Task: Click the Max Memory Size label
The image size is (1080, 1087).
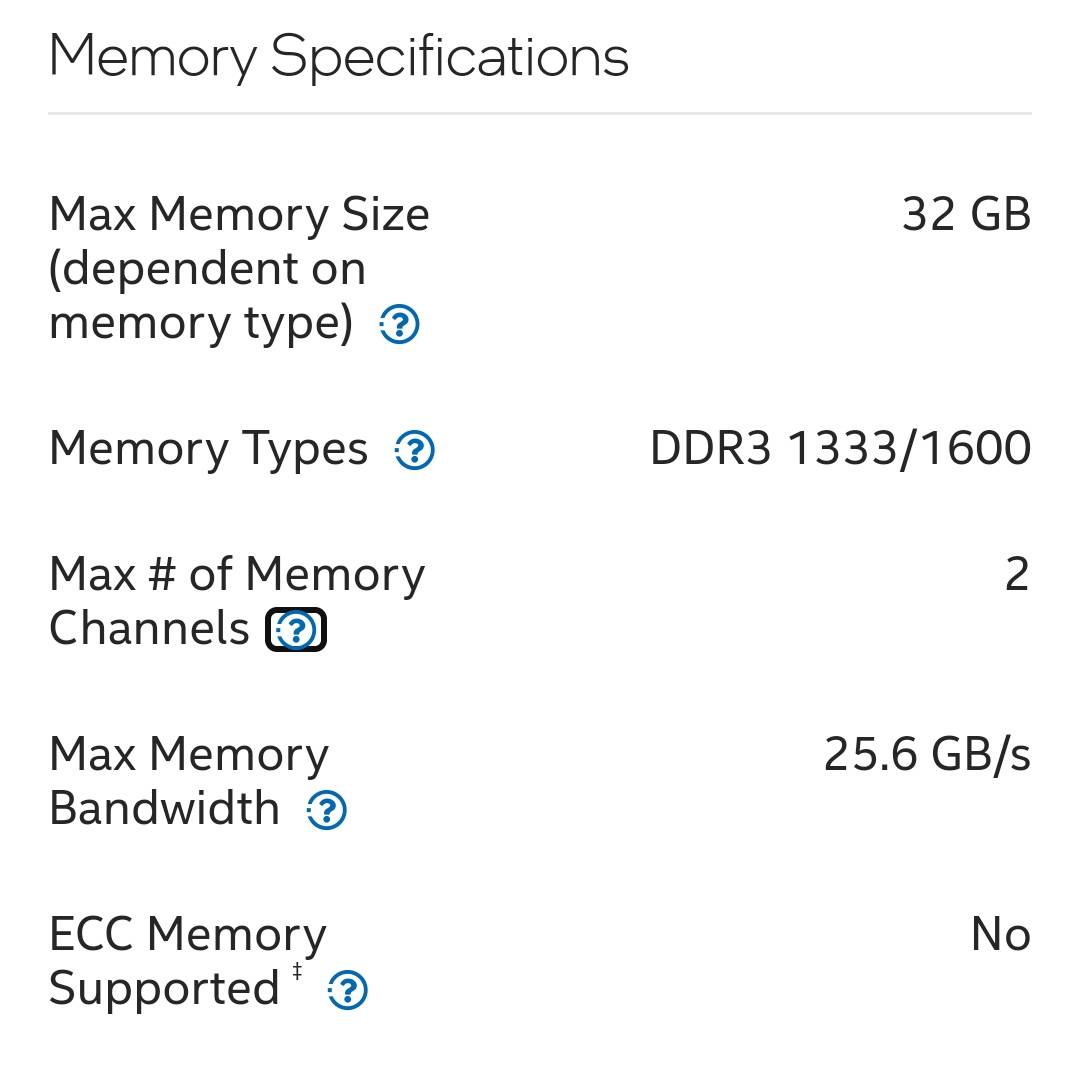Action: pyautogui.click(x=239, y=214)
